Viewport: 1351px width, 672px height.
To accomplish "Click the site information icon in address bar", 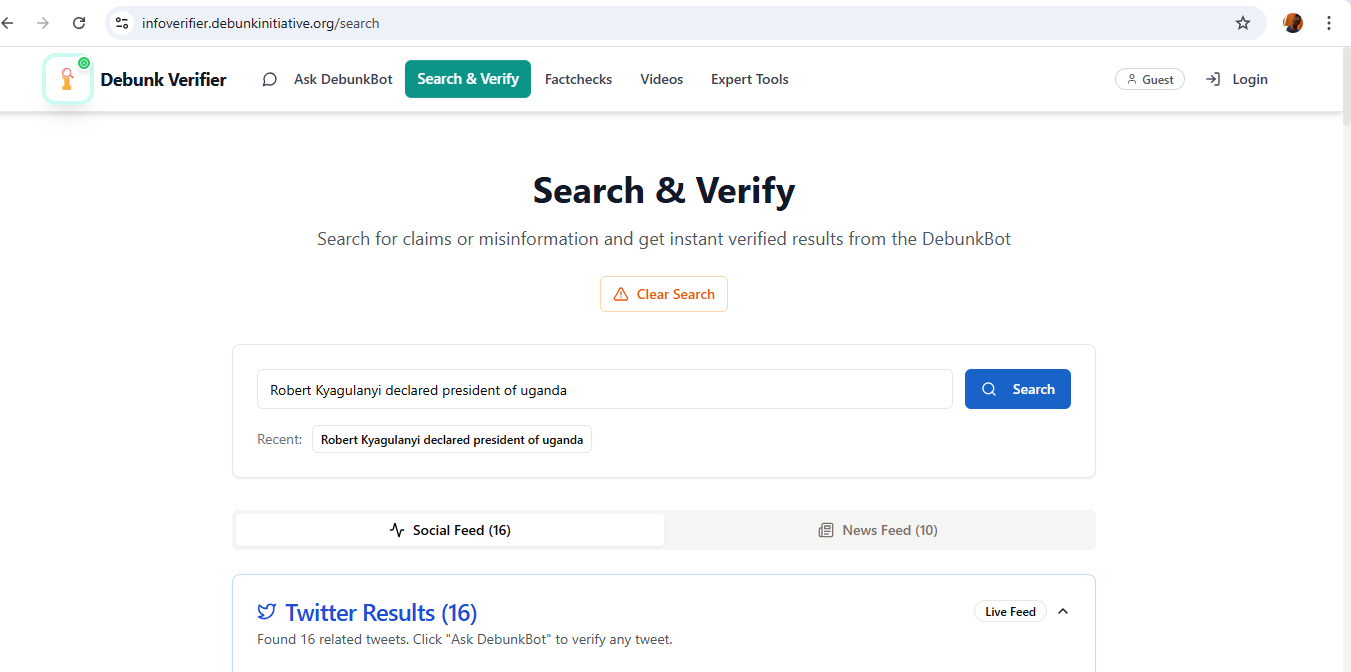I will (x=122, y=23).
